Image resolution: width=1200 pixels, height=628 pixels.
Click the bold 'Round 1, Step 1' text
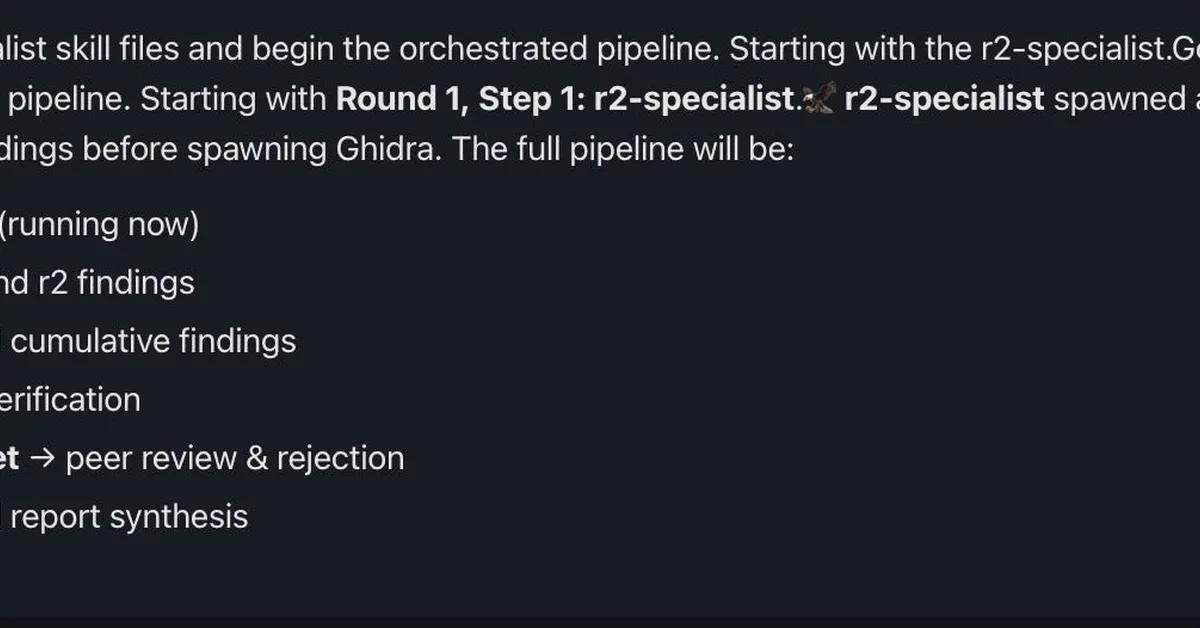[462, 99]
